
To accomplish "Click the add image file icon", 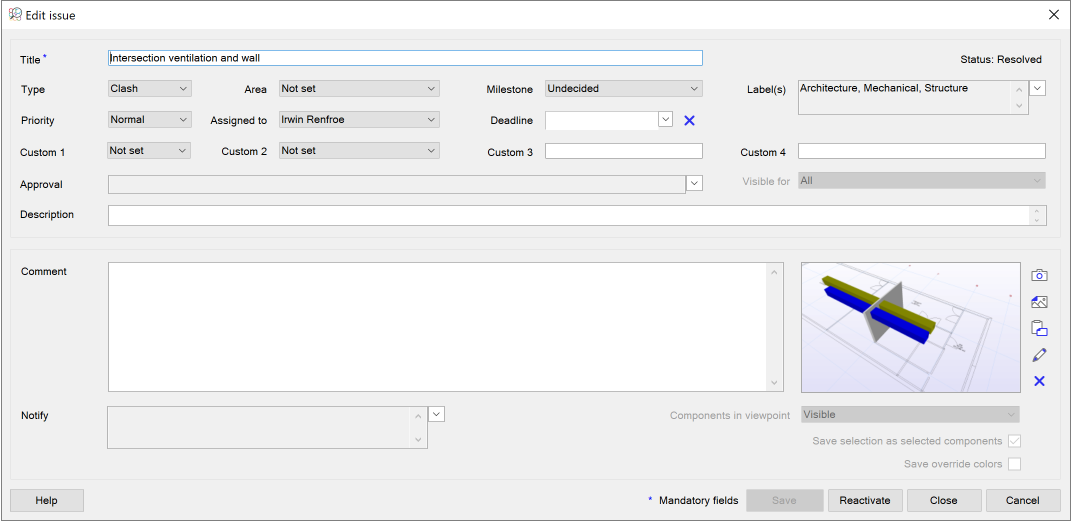I will [1039, 302].
